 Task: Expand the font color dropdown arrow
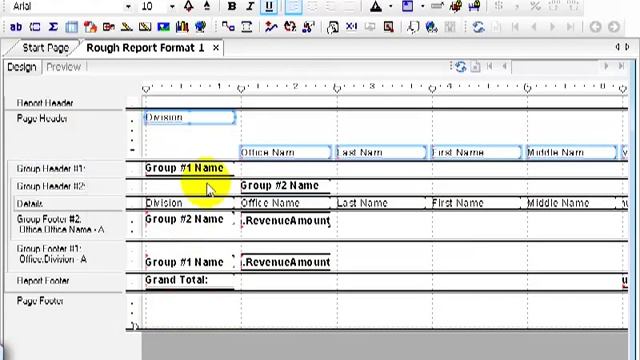tap(391, 7)
